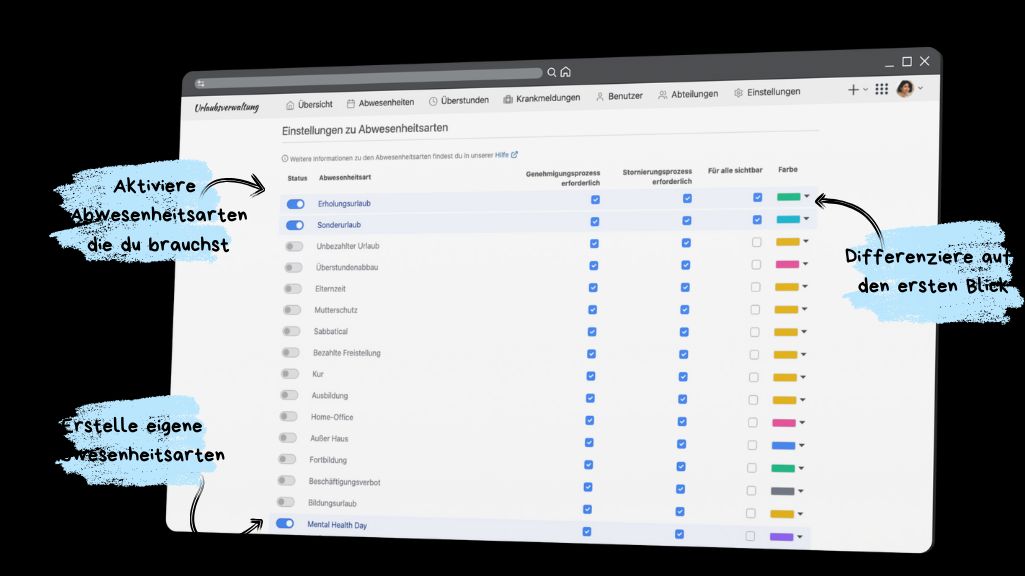
Task: Check Für alle sichtbar for Mutterschutz
Action: (x=755, y=309)
